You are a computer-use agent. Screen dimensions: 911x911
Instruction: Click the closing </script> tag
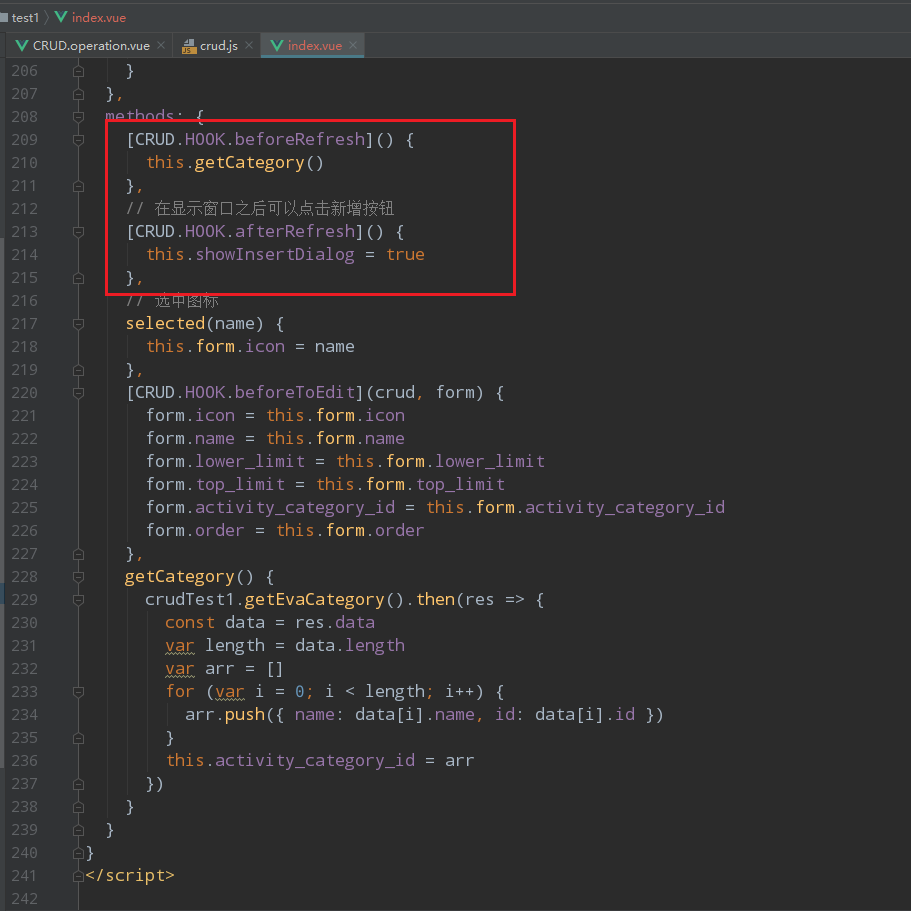tap(130, 876)
